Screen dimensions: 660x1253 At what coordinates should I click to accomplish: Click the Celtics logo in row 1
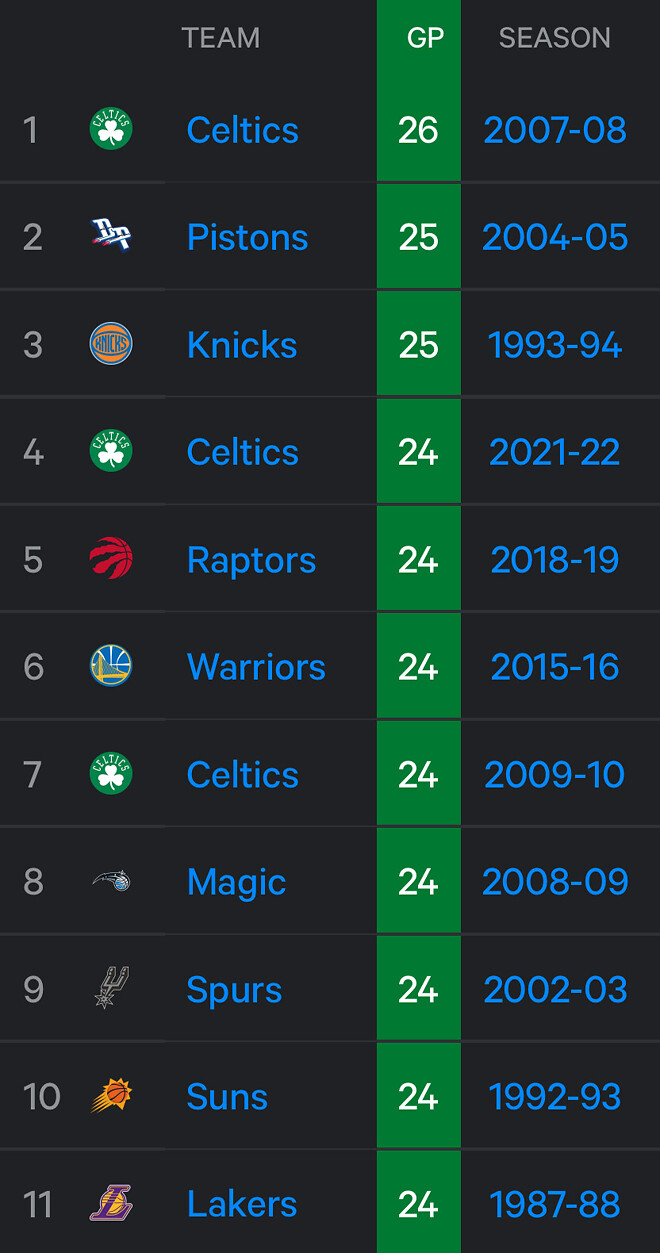[x=111, y=130]
